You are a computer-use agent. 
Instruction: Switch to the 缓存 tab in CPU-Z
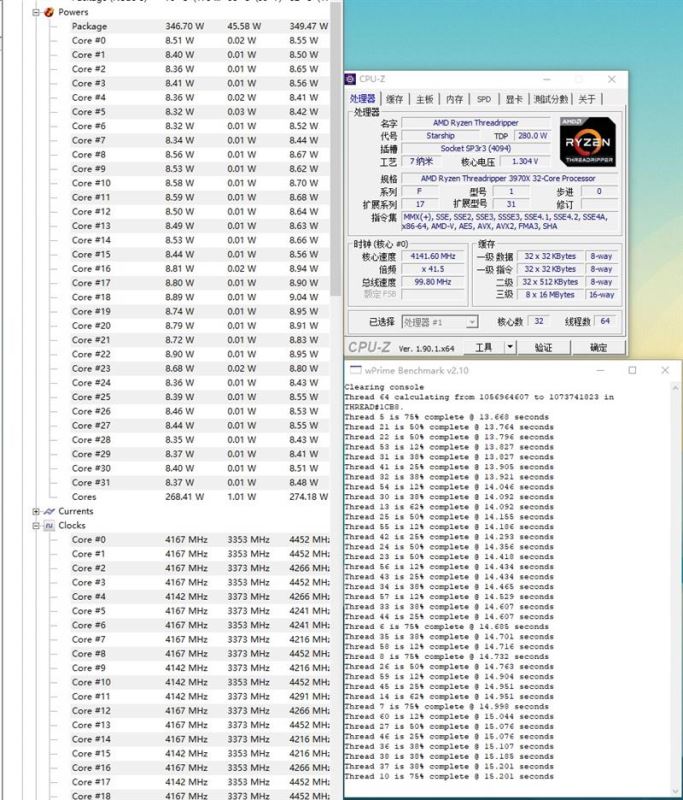(394, 99)
